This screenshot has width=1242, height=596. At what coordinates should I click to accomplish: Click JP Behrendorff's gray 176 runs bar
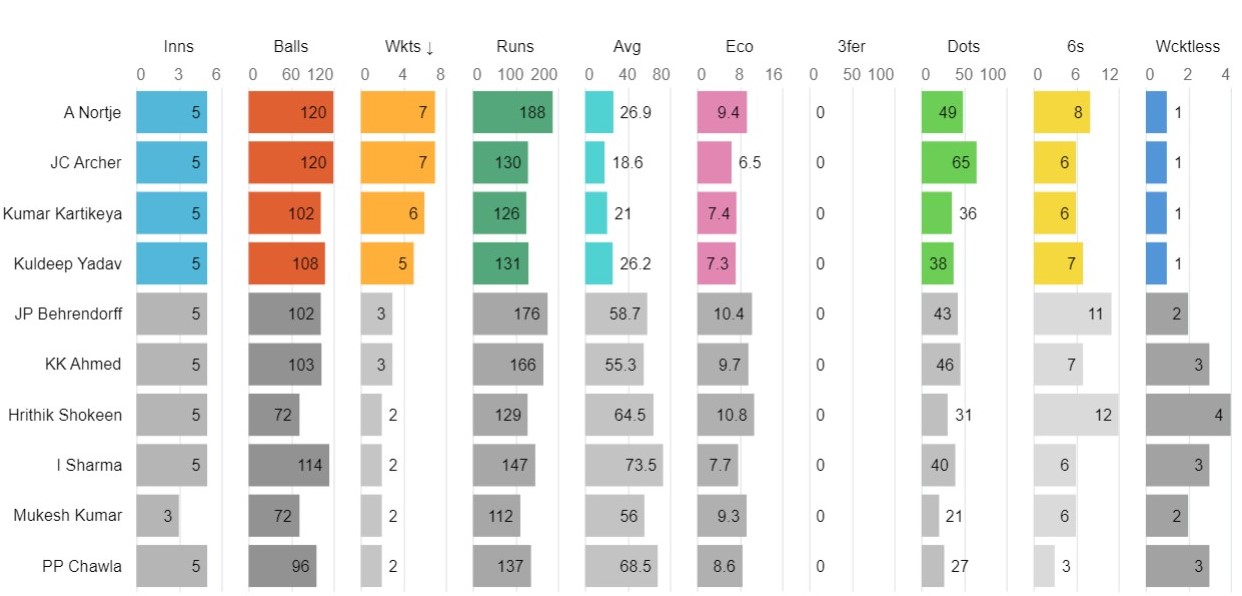[x=510, y=314]
